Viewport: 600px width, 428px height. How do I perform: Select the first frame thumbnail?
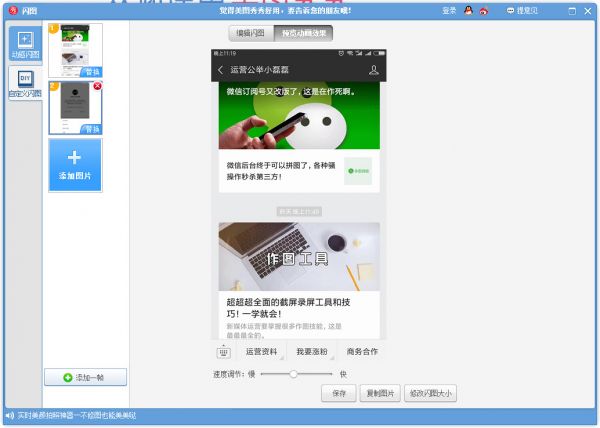[75, 50]
